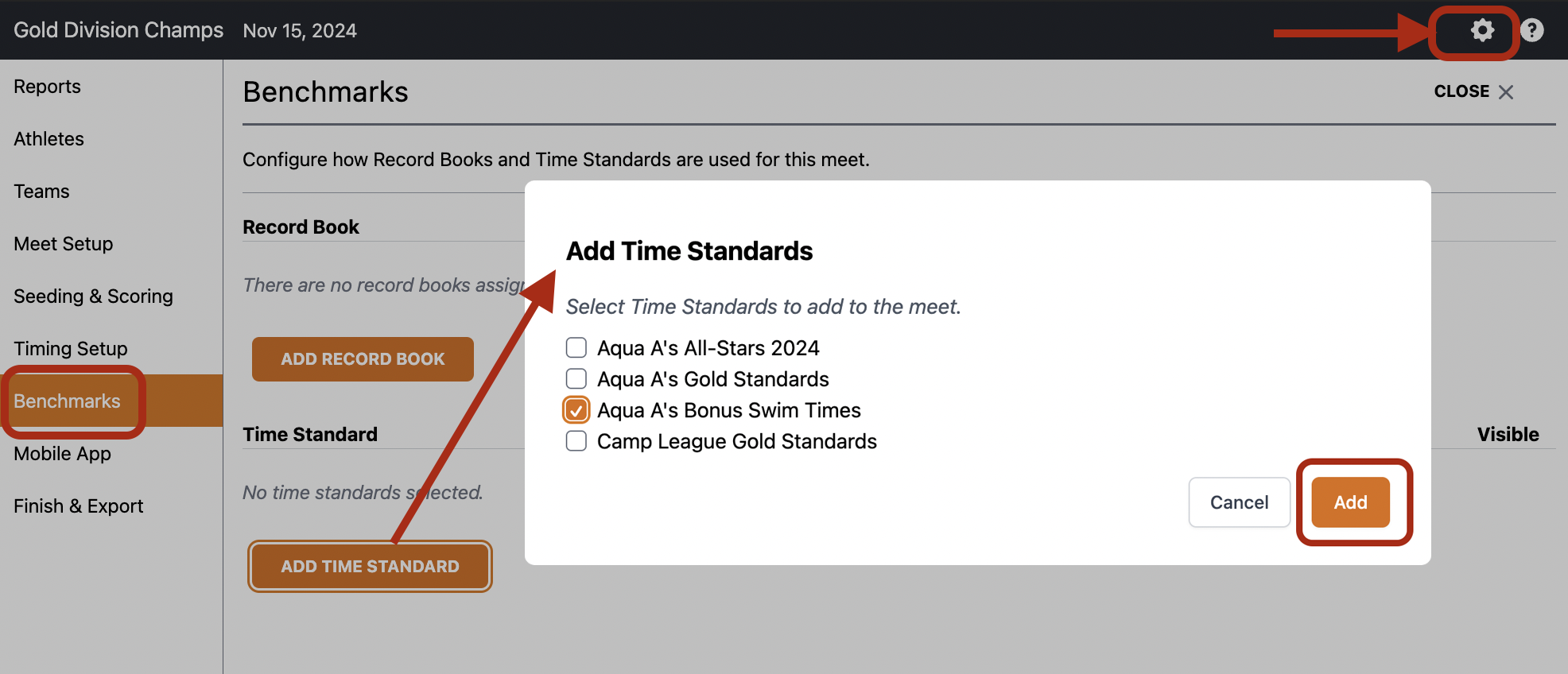Click the ADD RECORD BOOK button
The width and height of the screenshot is (1568, 674).
click(x=363, y=359)
